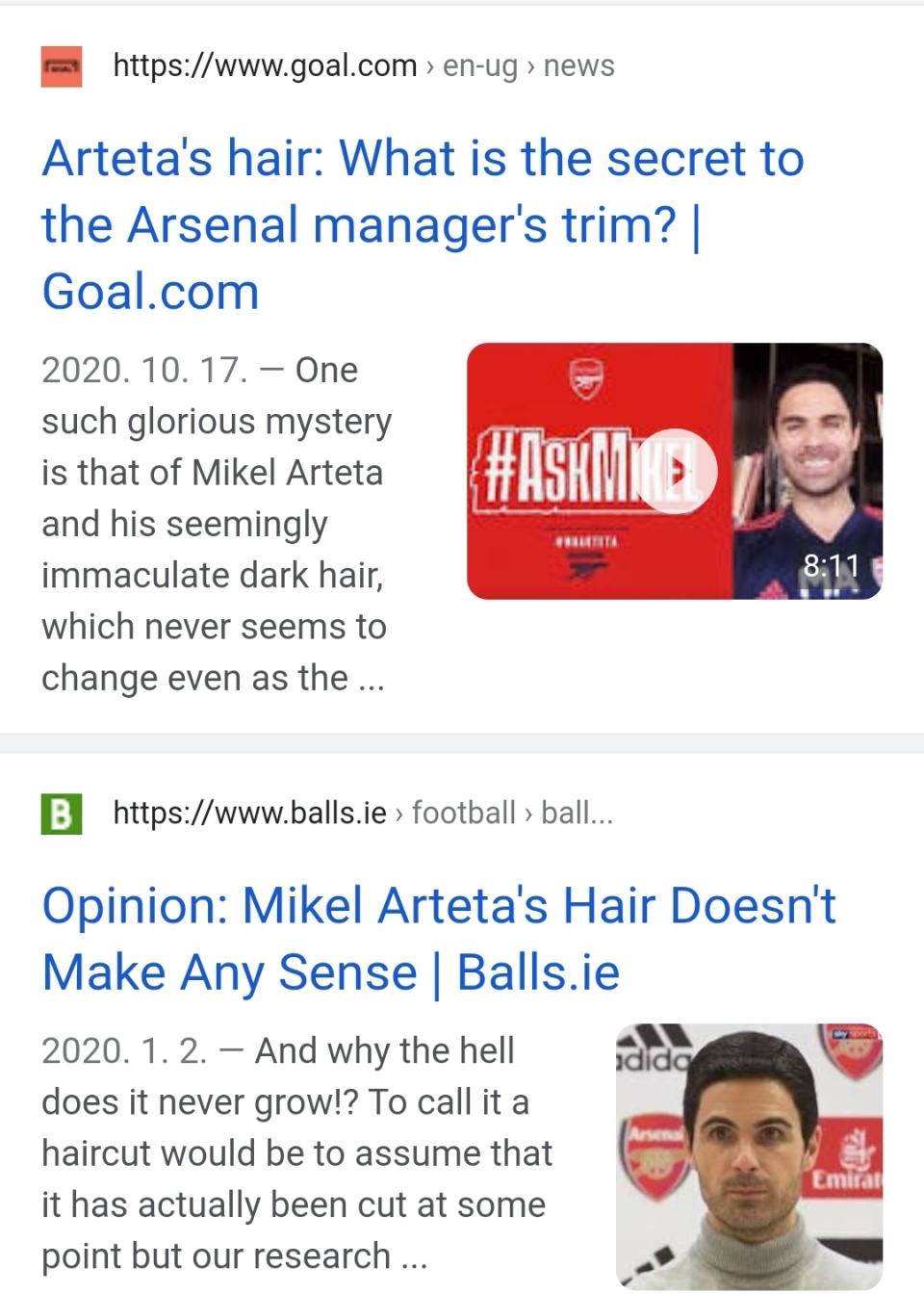This screenshot has height=1294, width=924.
Task: Open the Balls.ie press conference thumbnail
Action: 749,1155
